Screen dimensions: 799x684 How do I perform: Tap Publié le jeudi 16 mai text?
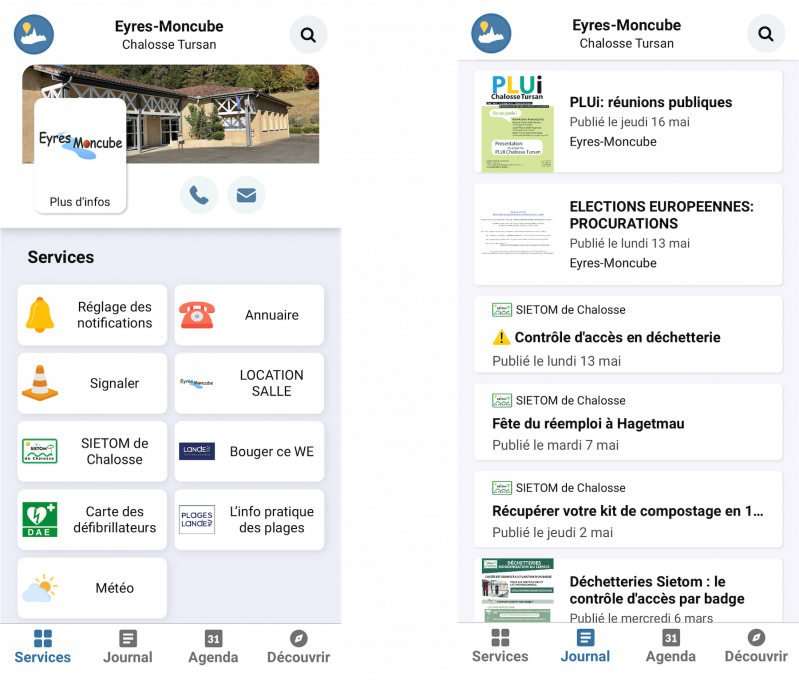click(x=629, y=122)
